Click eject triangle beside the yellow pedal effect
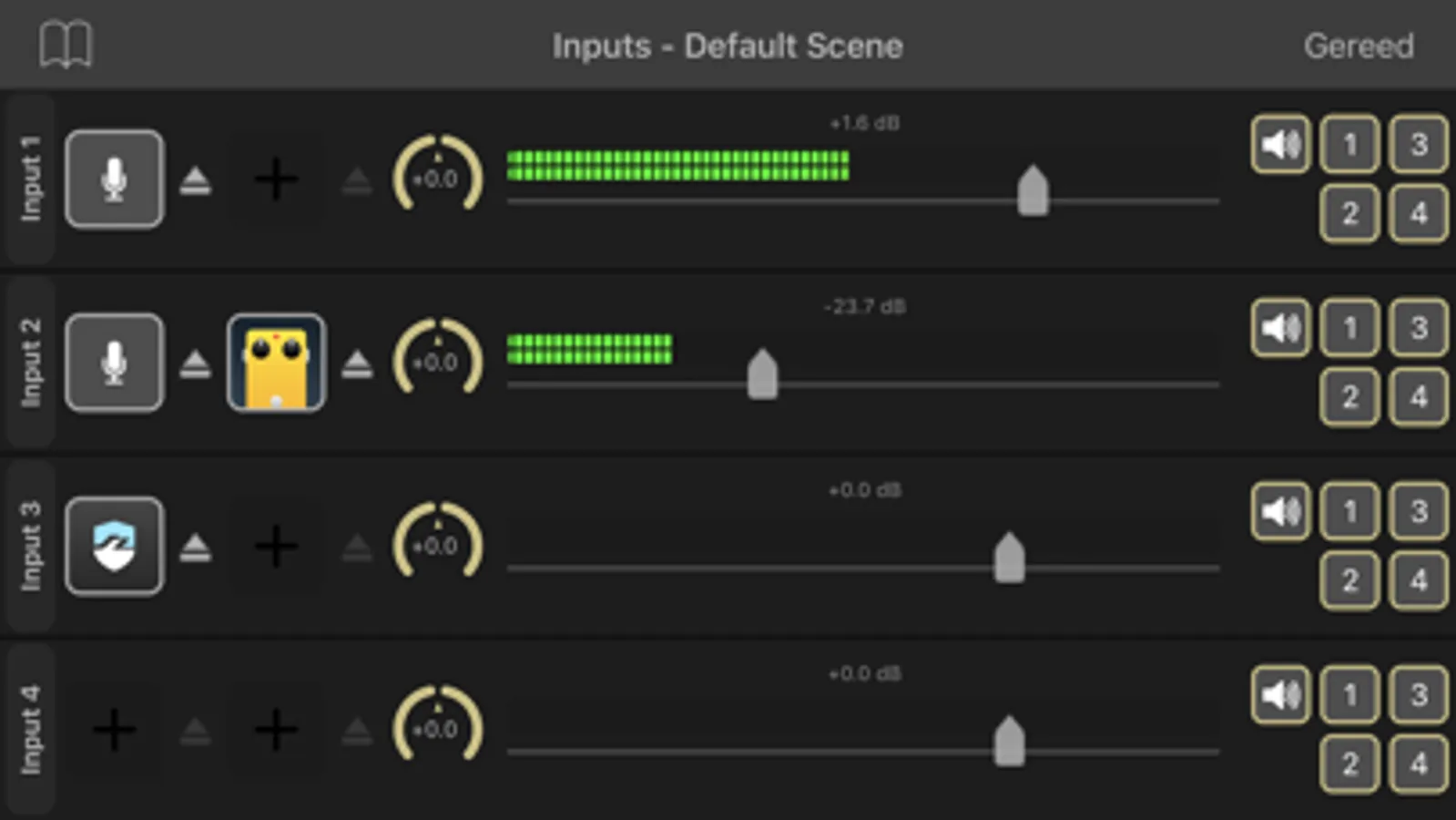 click(x=357, y=364)
